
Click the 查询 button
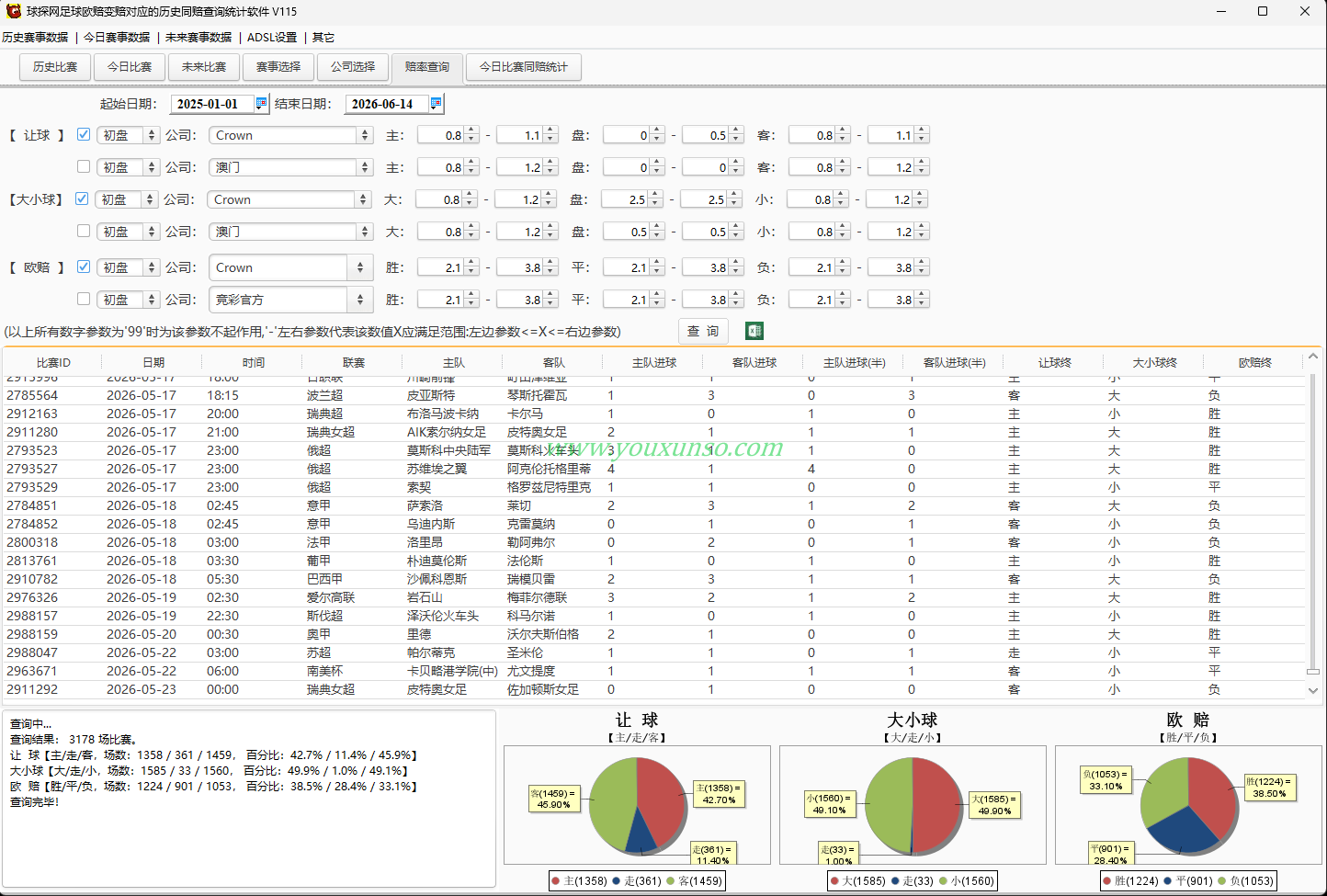[x=703, y=331]
